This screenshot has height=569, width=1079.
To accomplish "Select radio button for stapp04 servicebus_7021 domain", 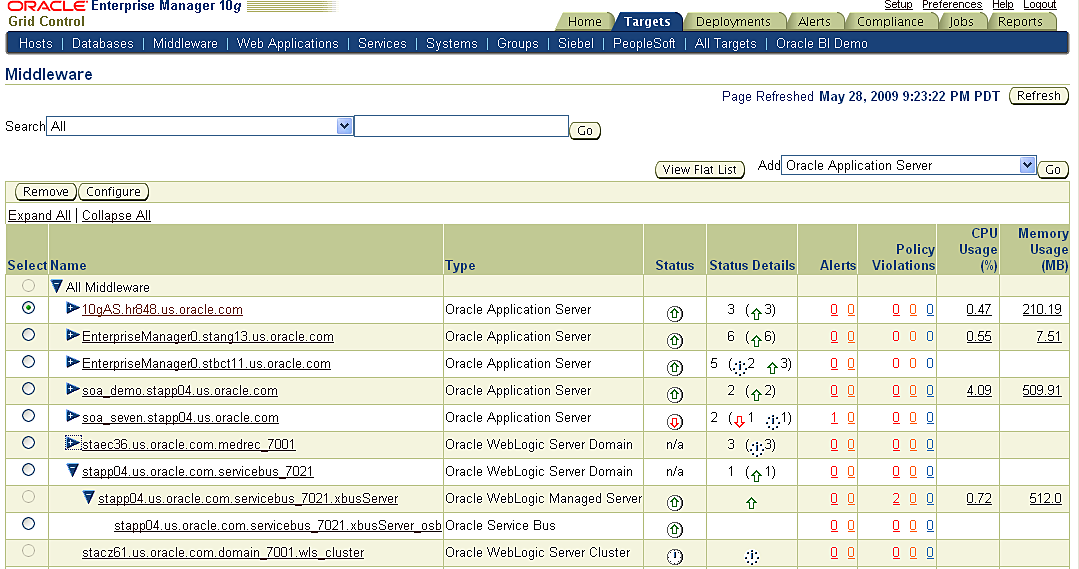I will point(28,469).
